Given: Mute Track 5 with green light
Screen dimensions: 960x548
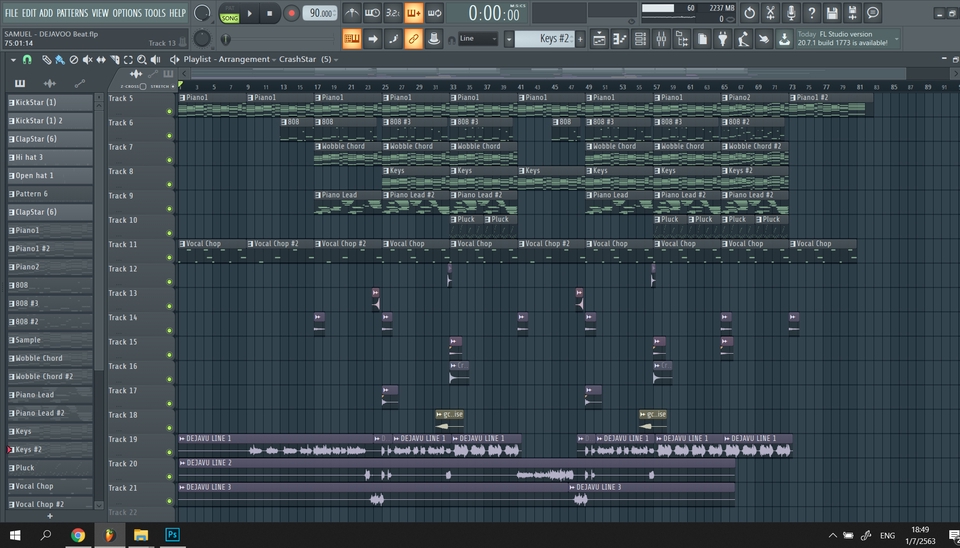Looking at the screenshot, I should click(170, 111).
